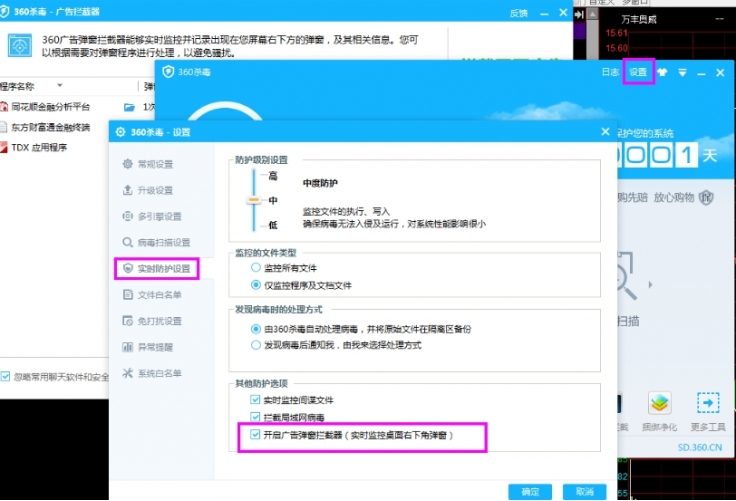This screenshot has height=501, width=736.
Task: Click folder icon in 同花顺 row
Action: (129, 107)
